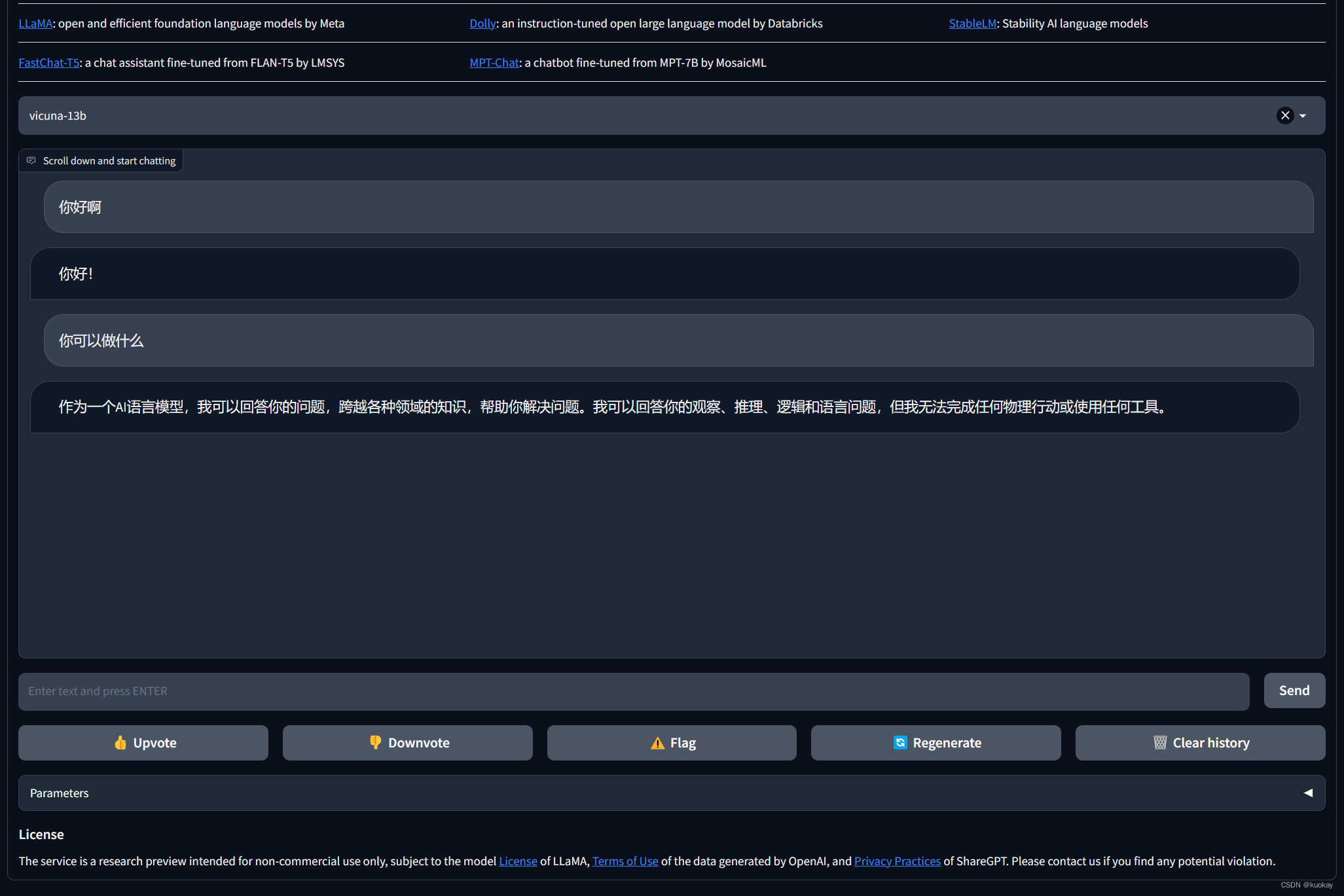Click the Upvote thumbs-up button
Image resolution: width=1344 pixels, height=896 pixels.
(143, 743)
